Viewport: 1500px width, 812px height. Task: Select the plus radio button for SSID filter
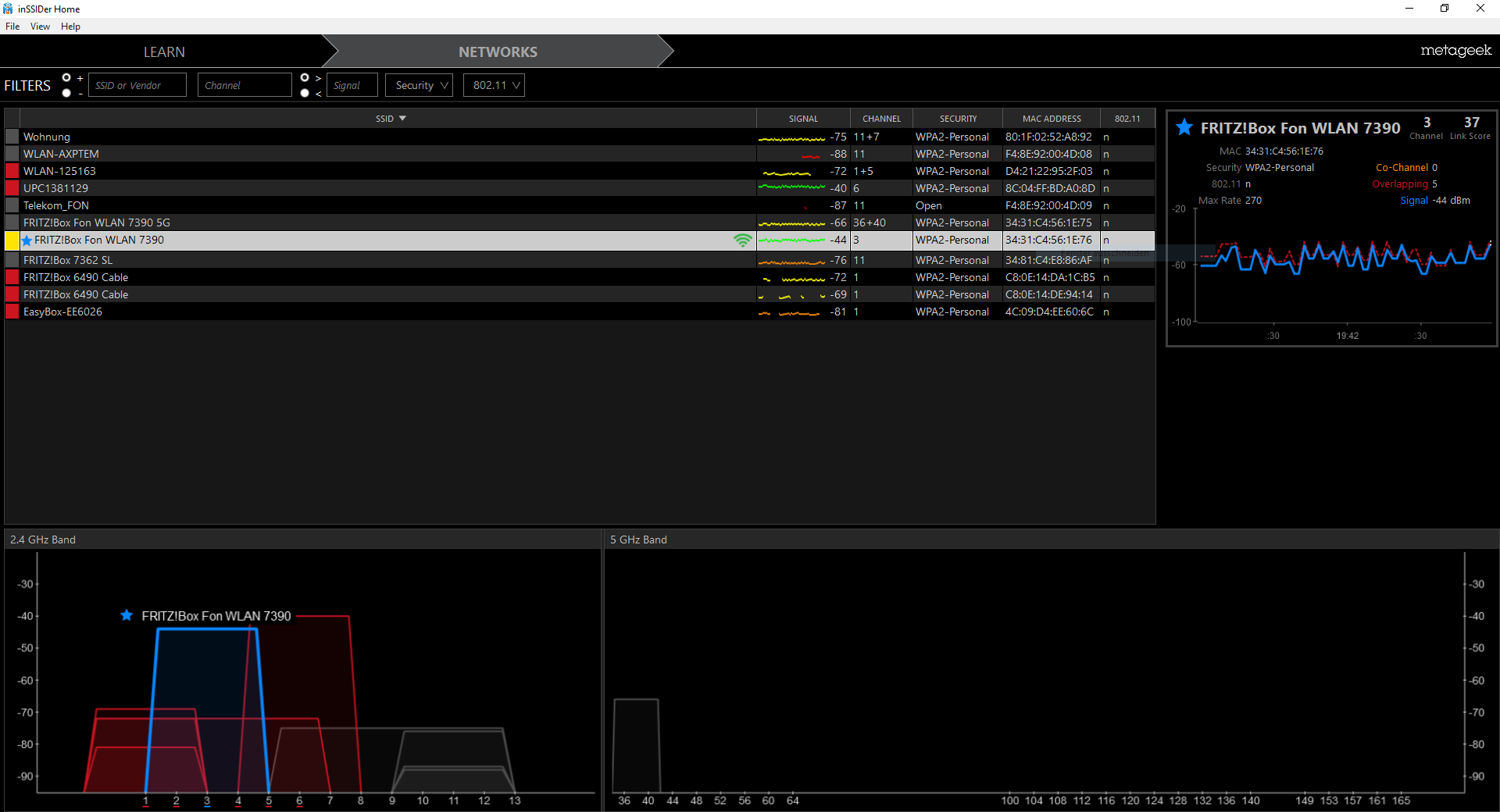click(x=66, y=77)
